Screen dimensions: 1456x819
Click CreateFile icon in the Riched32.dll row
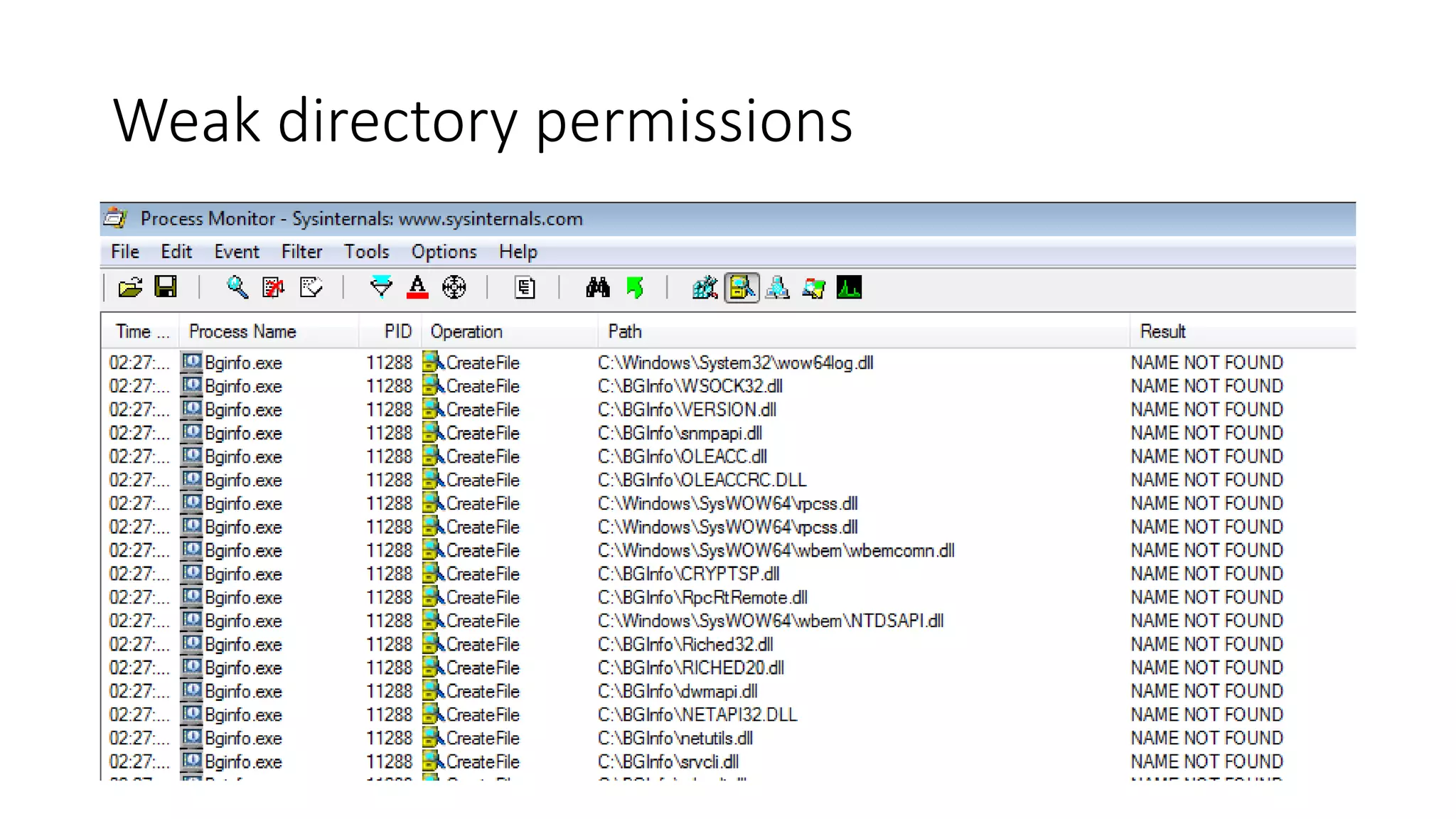pos(433,643)
